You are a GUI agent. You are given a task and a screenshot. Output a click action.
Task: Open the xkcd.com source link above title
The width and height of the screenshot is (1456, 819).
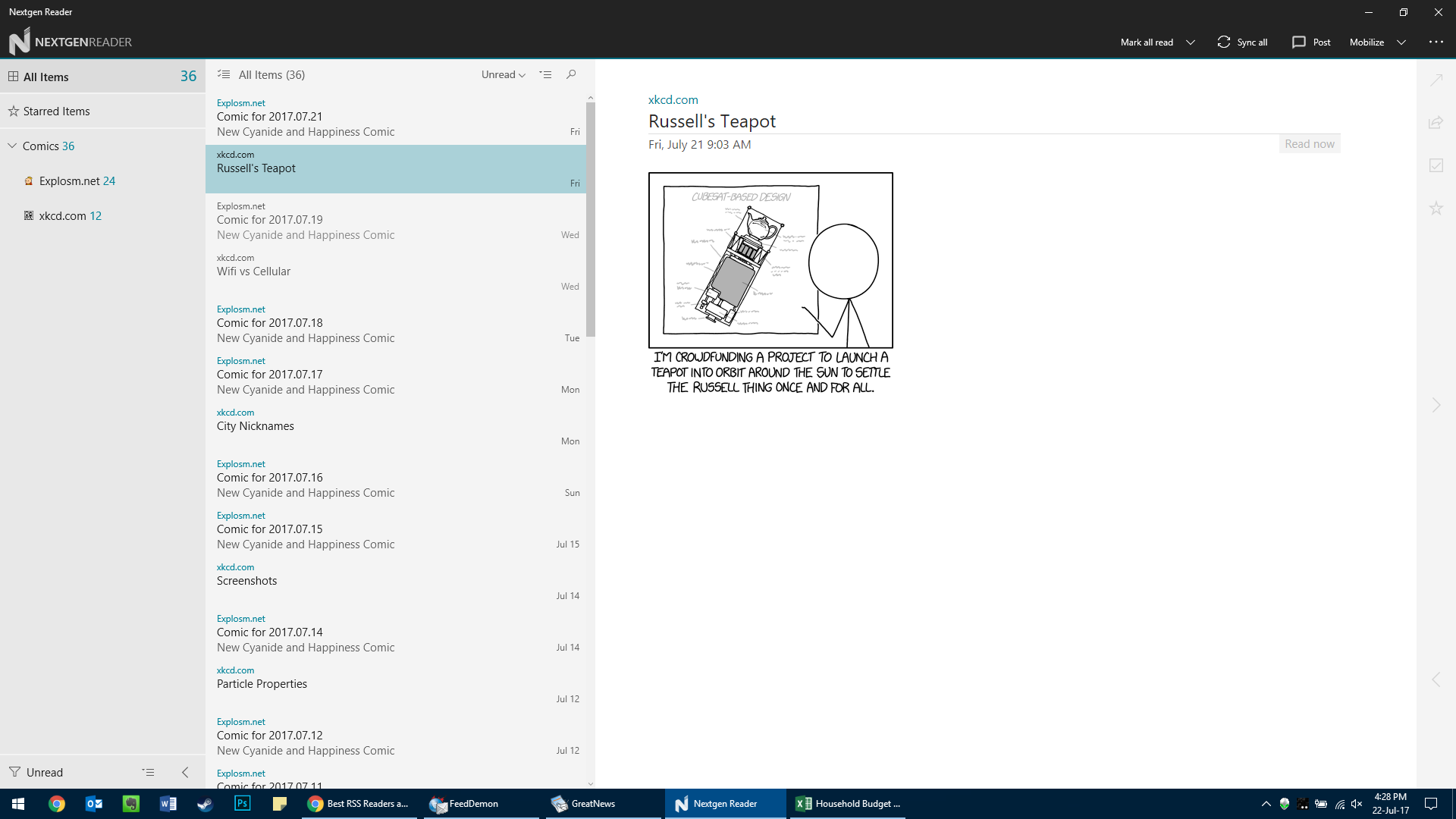point(673,99)
